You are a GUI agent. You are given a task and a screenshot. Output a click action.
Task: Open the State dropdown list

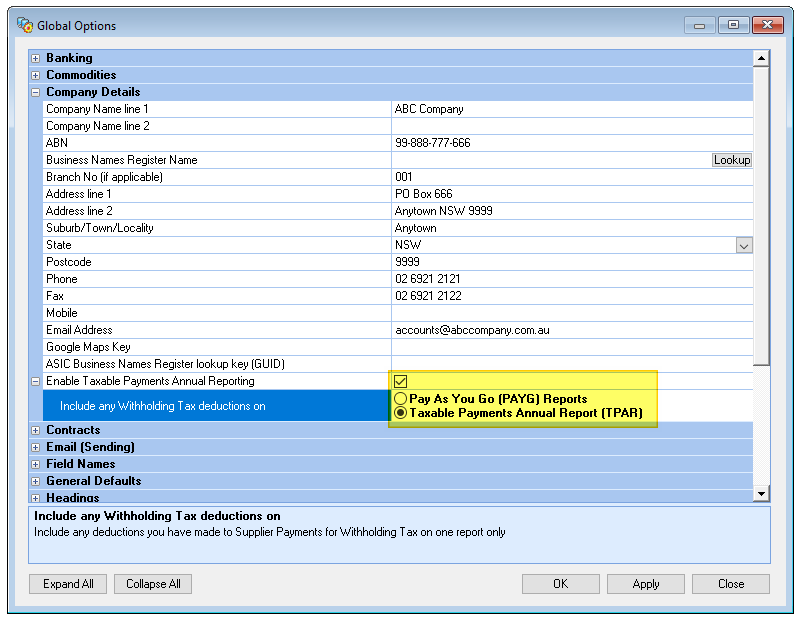pyautogui.click(x=743, y=245)
